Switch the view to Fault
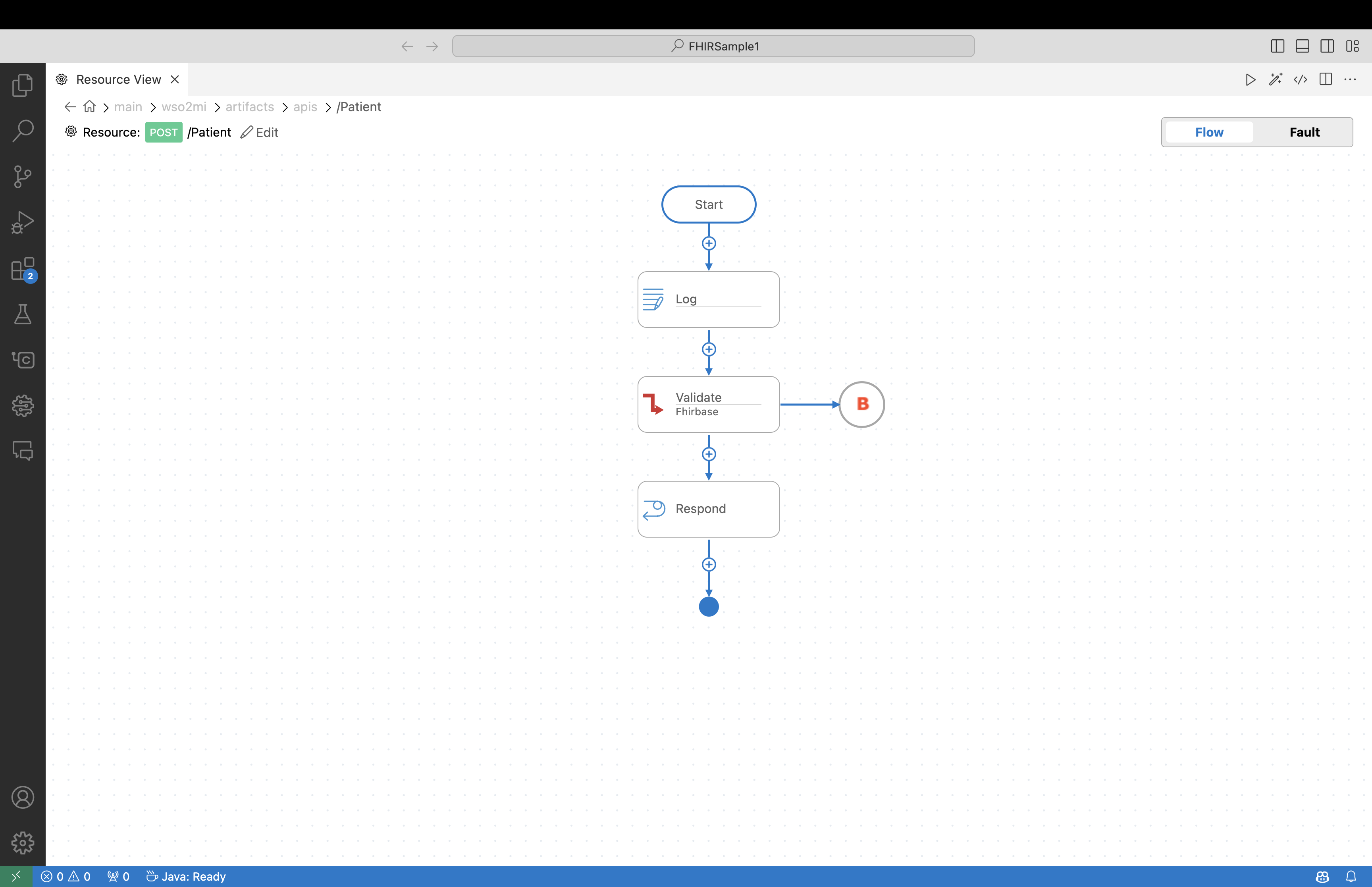This screenshot has height=887, width=1372. (1304, 133)
